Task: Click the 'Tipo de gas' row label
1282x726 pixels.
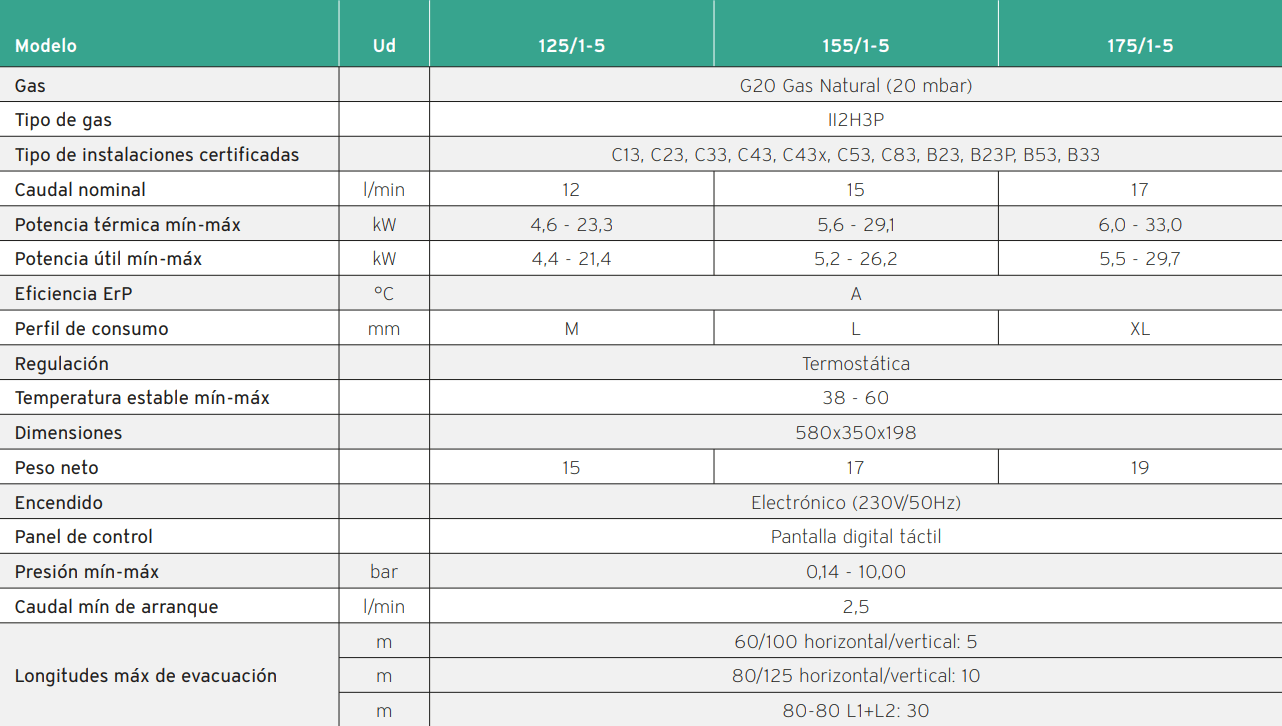Action: (x=63, y=120)
